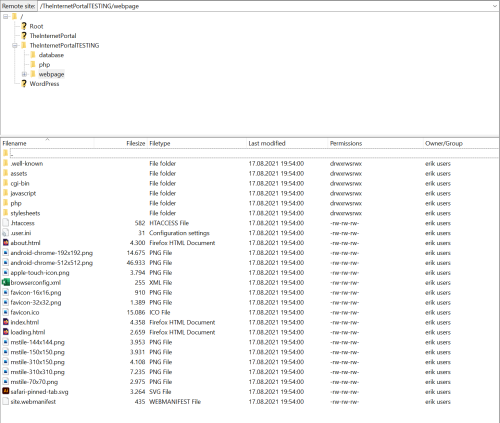Viewport: 500px width, 423px height.
Task: Click into the Remote site path field
Action: pyautogui.click(x=265, y=6)
